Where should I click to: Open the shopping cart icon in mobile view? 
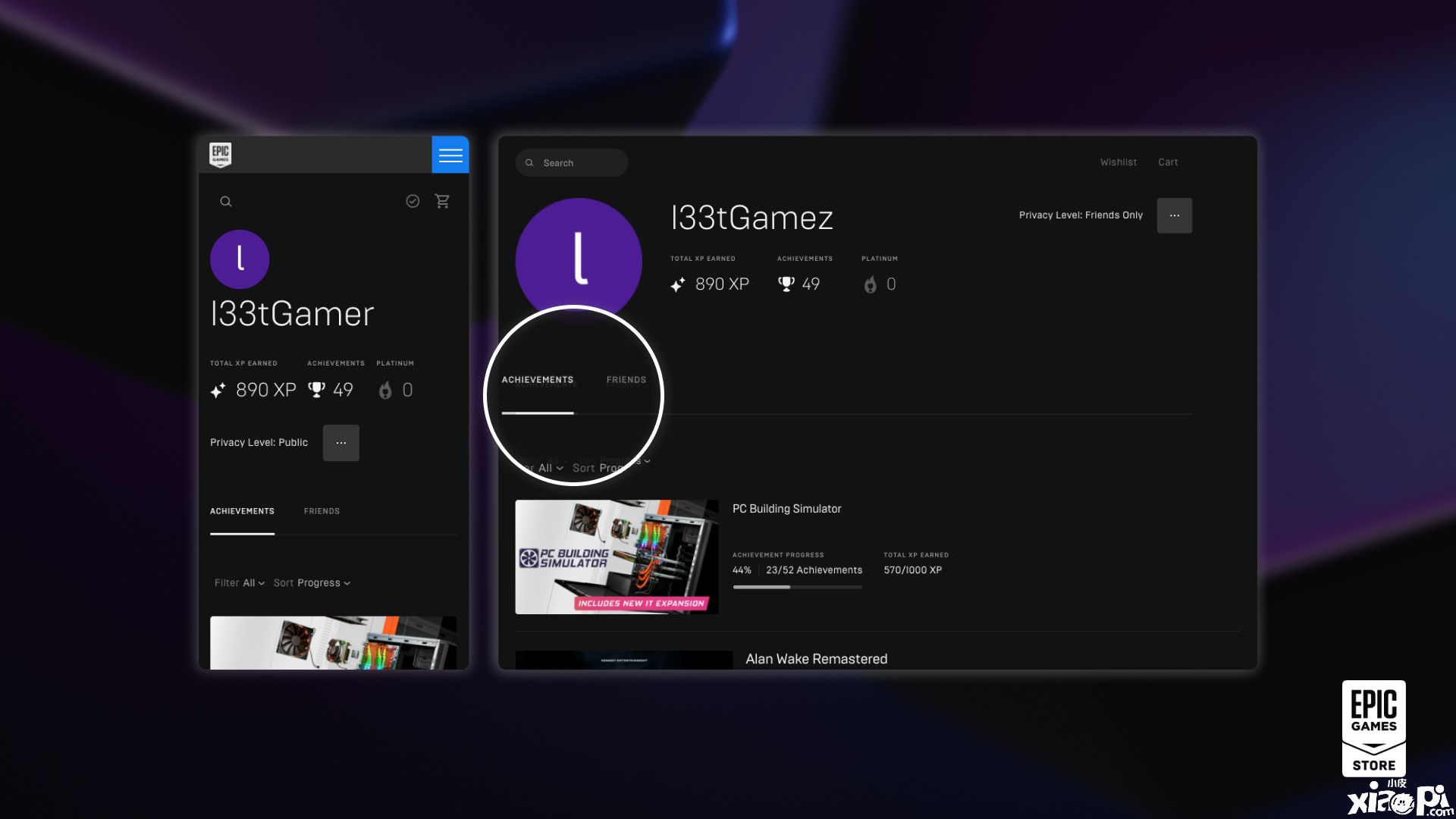click(x=442, y=201)
